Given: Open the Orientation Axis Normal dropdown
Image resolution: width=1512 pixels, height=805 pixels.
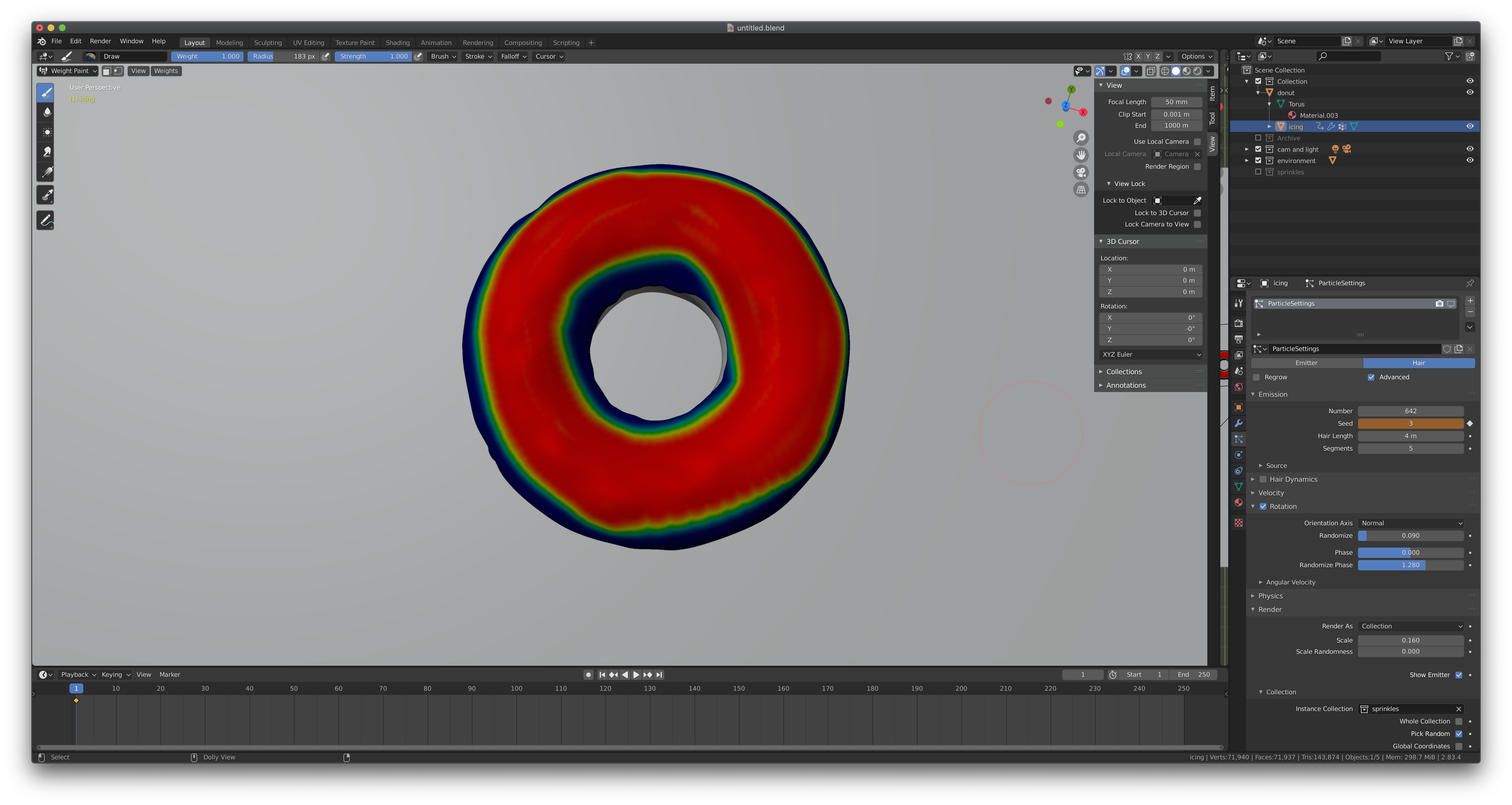Looking at the screenshot, I should (1411, 523).
